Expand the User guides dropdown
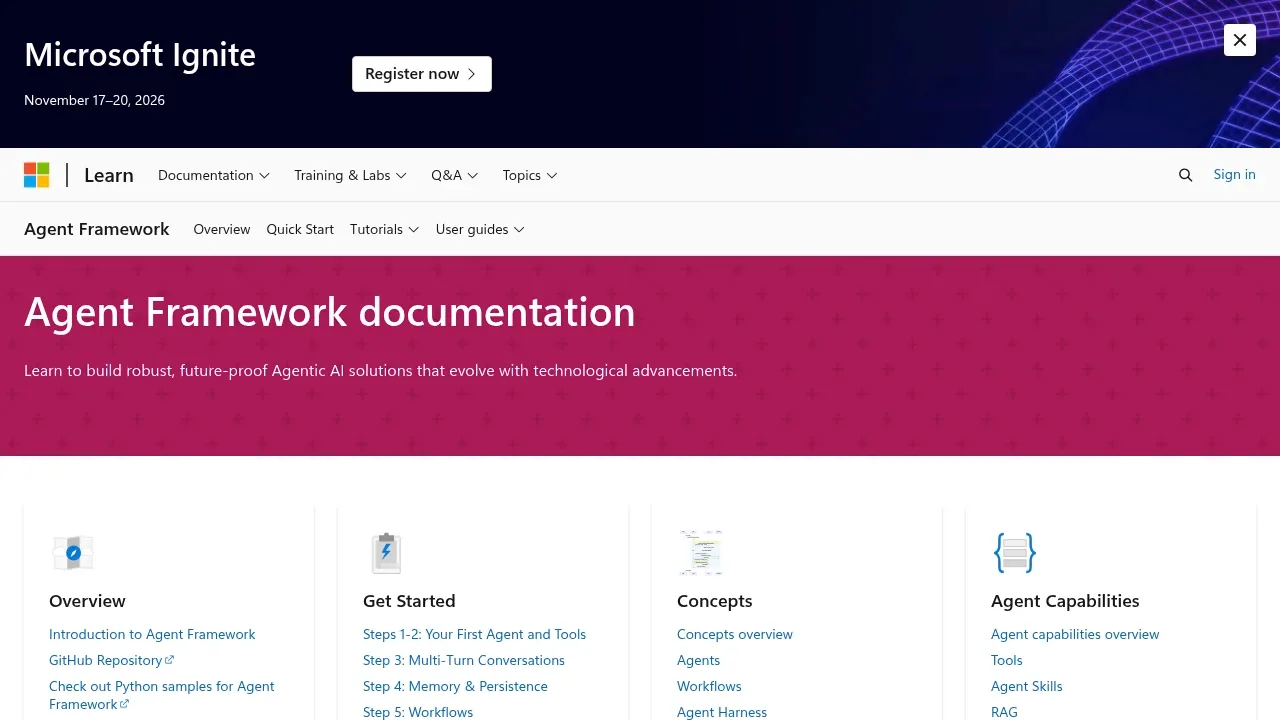This screenshot has height=720, width=1280. point(480,229)
